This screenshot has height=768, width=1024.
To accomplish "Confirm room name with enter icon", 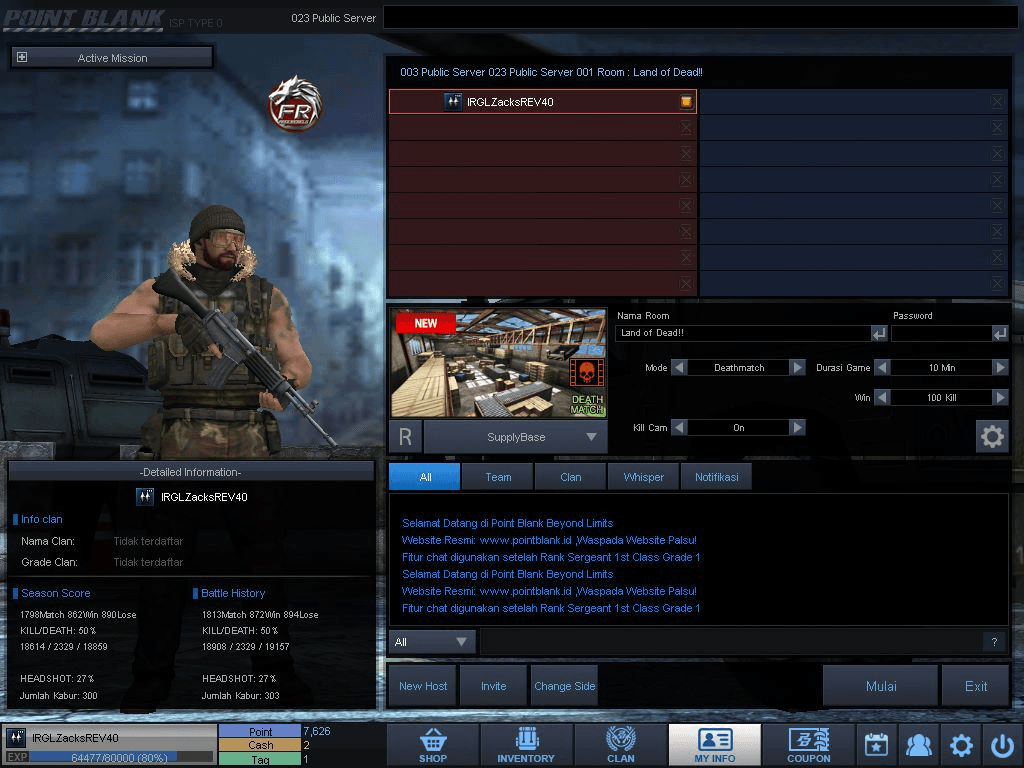I will point(879,334).
